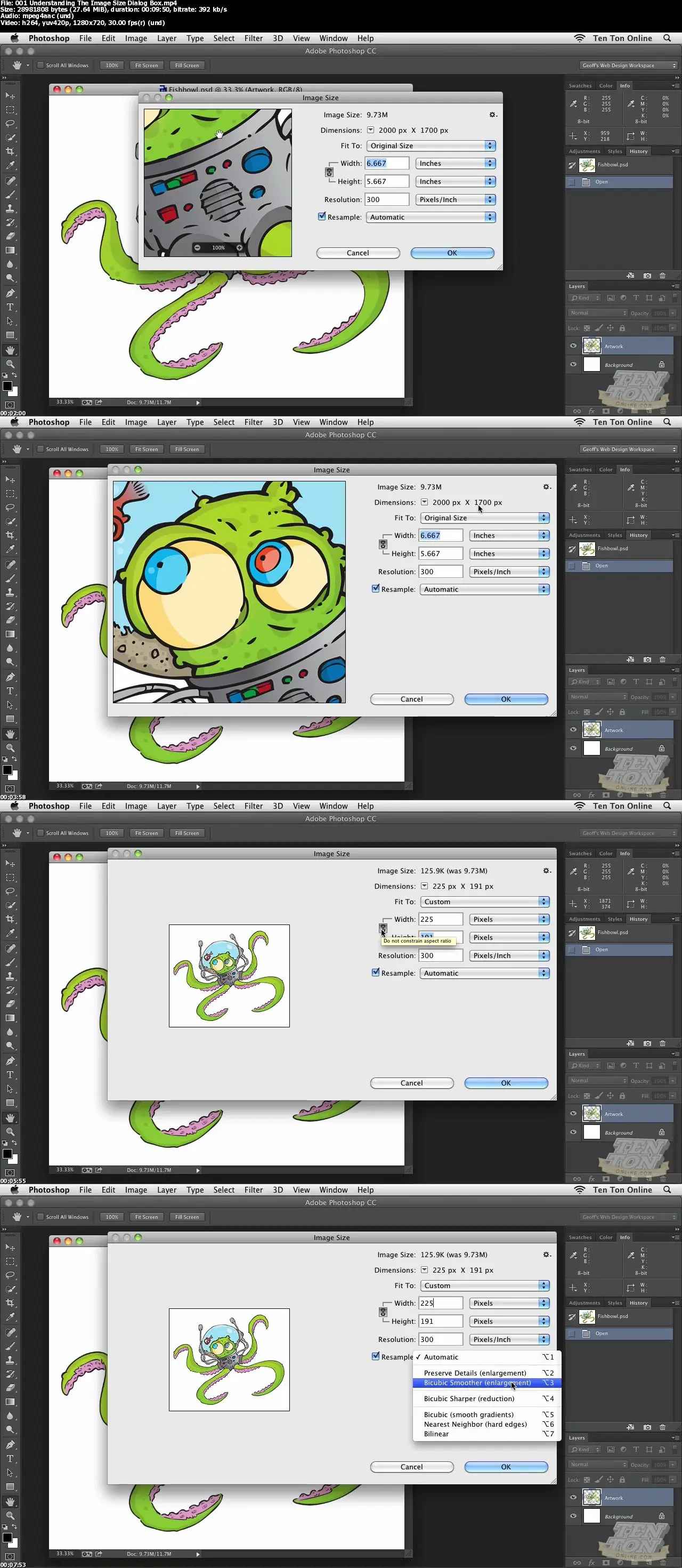This screenshot has height=1568, width=682.
Task: Select the Type tool in the robot-preview frame
Action: pyautogui.click(x=10, y=307)
